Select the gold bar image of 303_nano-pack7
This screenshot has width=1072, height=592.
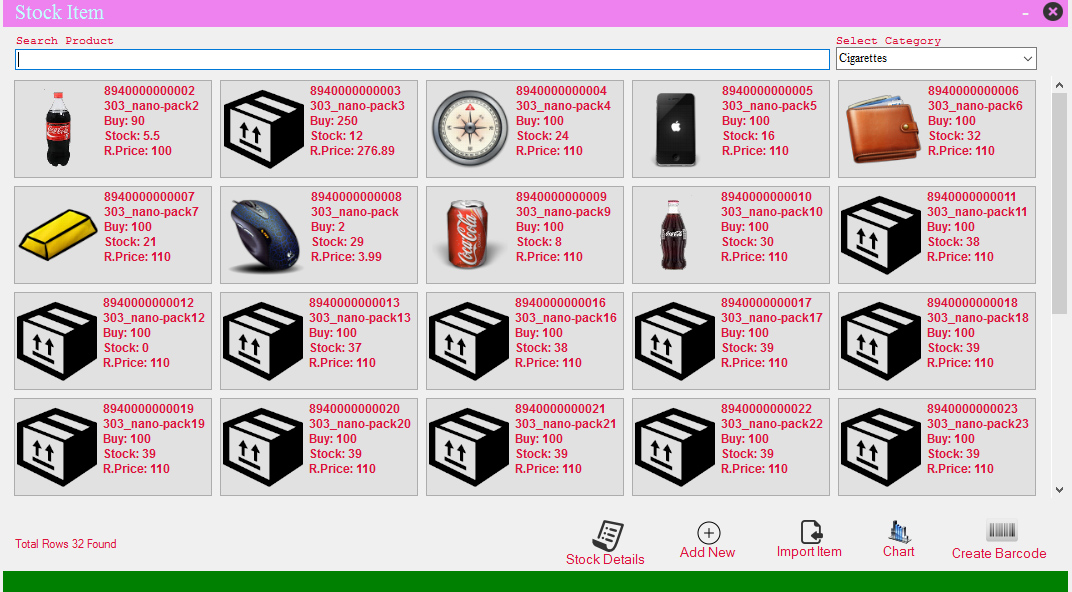59,234
